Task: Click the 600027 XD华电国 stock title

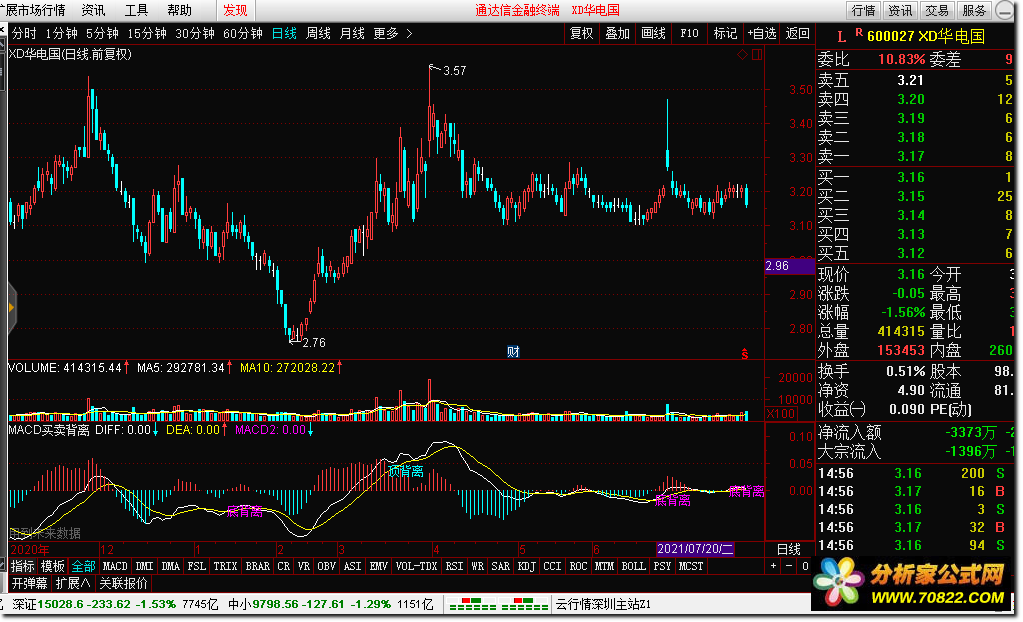Action: point(925,37)
